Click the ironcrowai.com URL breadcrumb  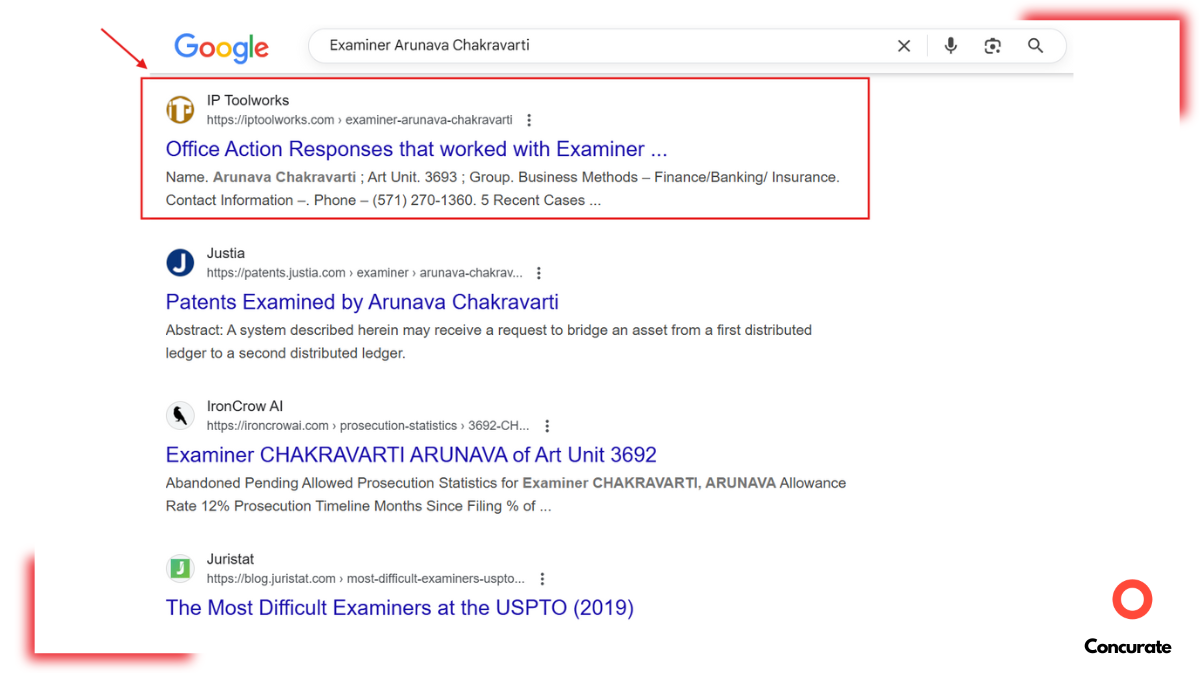(x=368, y=426)
